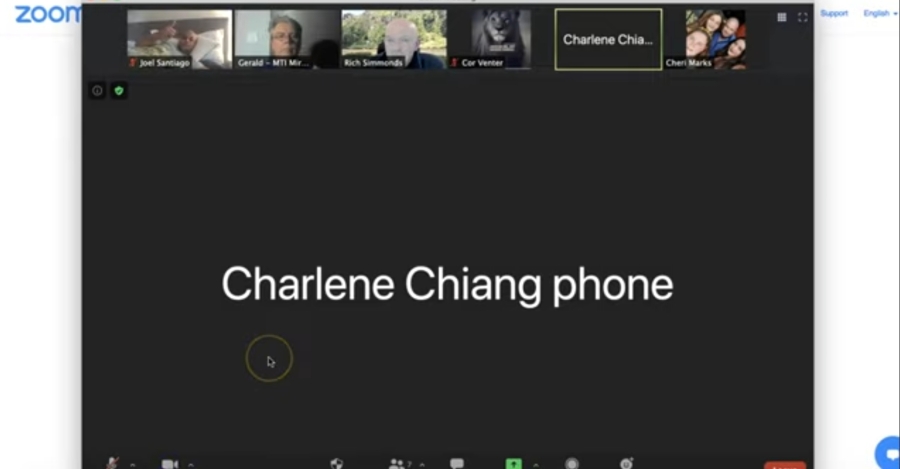The height and width of the screenshot is (469, 900).
Task: Open the Participants panel
Action: (397, 464)
